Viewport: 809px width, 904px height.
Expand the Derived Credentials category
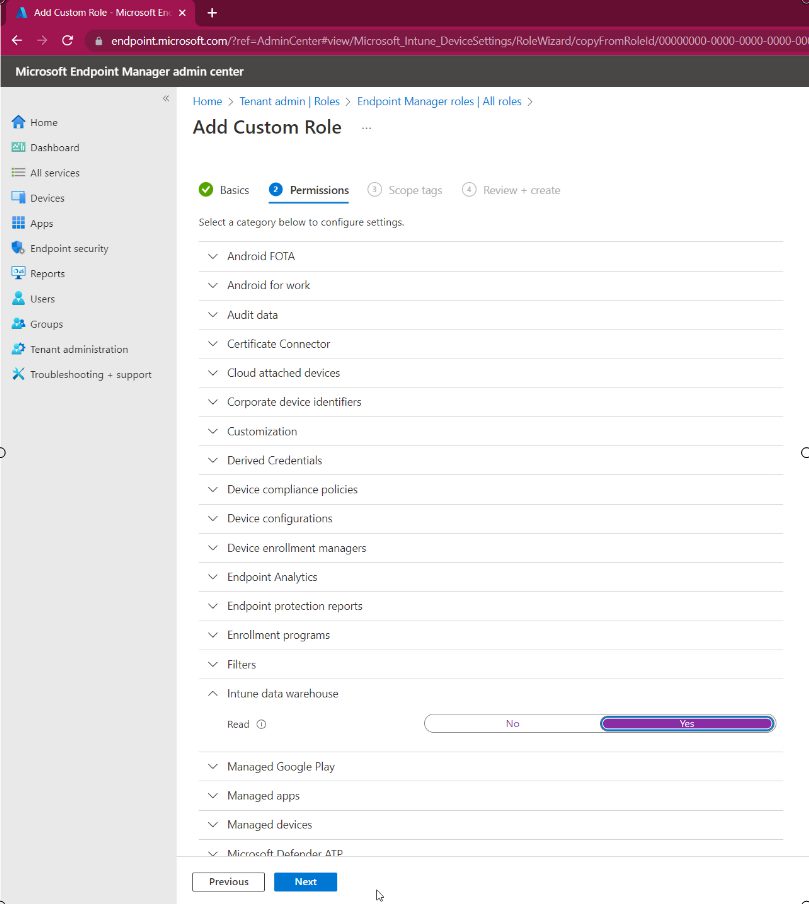[x=491, y=460]
